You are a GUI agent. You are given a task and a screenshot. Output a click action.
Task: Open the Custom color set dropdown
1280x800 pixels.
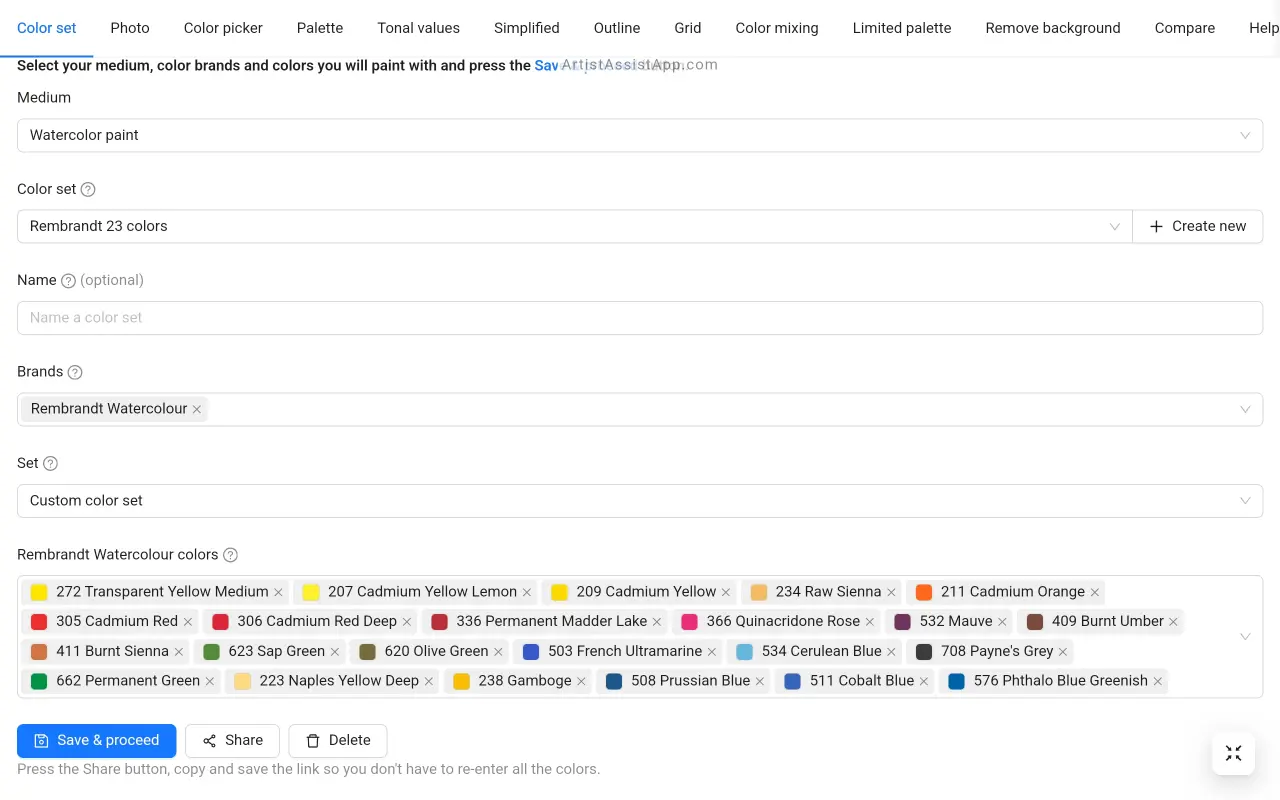coord(640,500)
